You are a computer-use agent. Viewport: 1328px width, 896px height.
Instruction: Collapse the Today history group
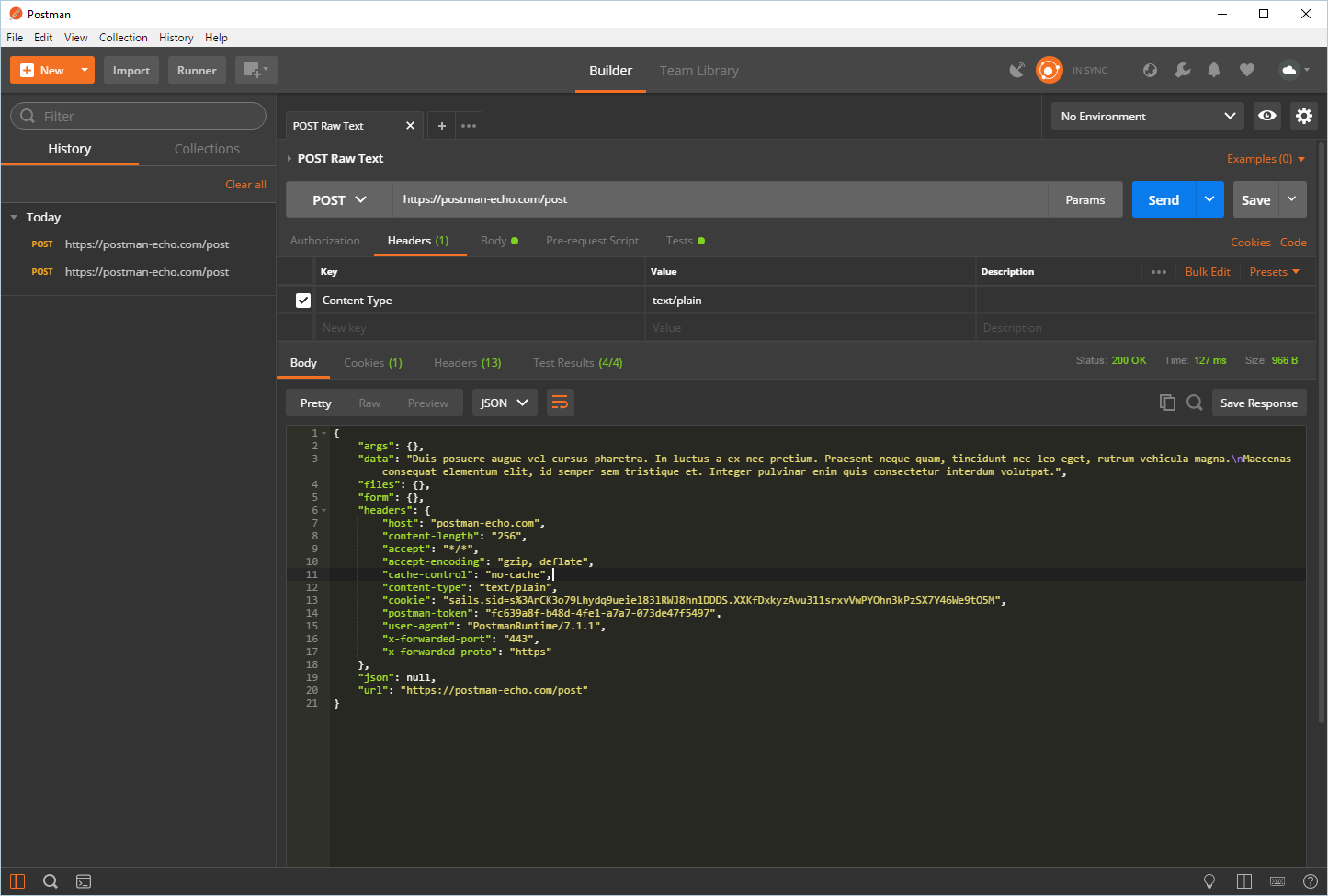point(14,218)
